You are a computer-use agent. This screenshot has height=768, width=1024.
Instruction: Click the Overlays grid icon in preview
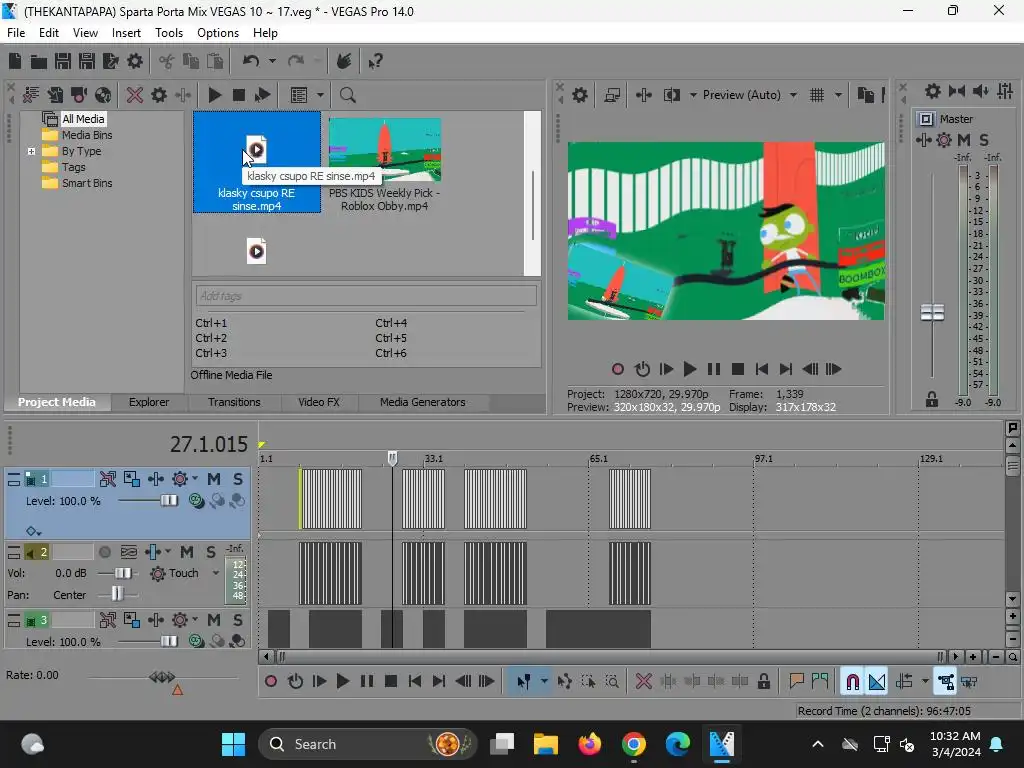pyautogui.click(x=817, y=95)
